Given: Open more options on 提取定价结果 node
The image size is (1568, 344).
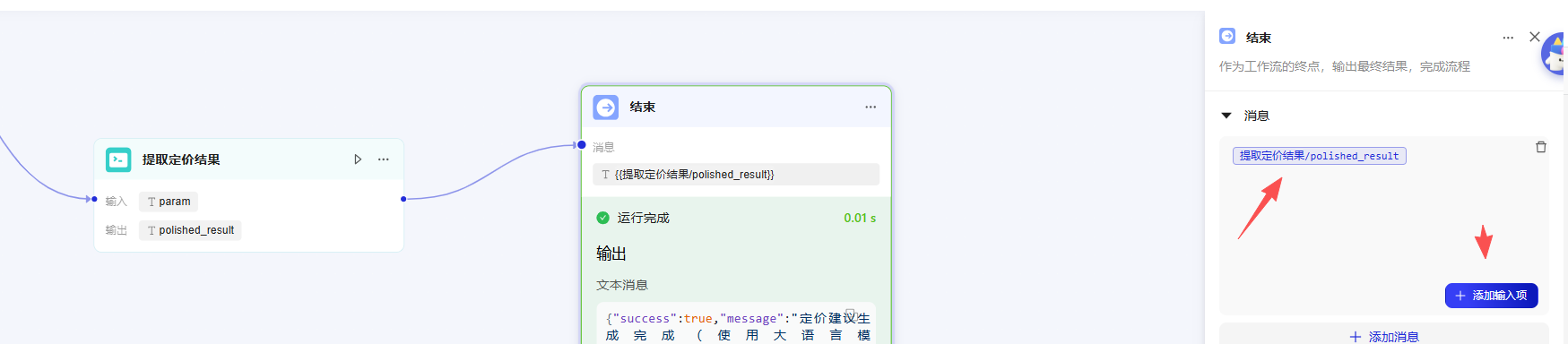Looking at the screenshot, I should coord(384,159).
